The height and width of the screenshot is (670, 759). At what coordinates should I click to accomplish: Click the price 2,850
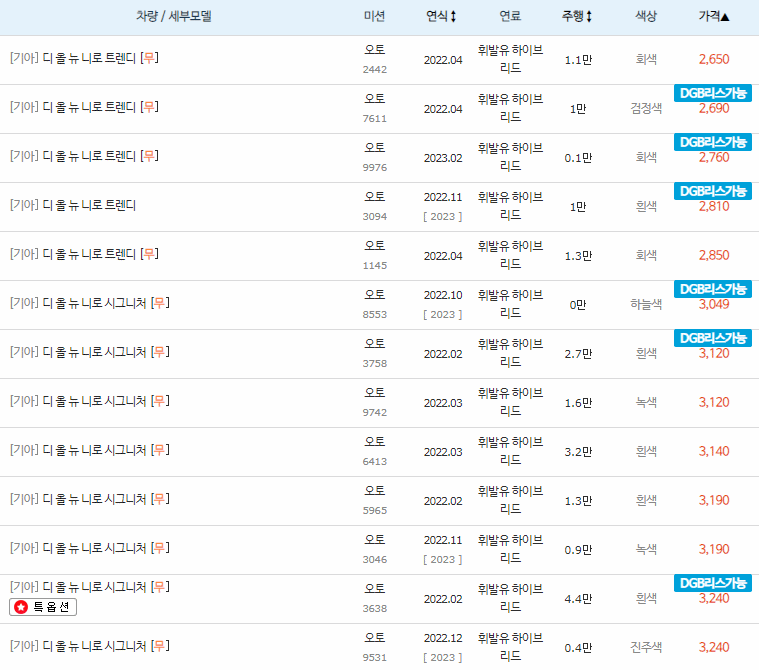pos(713,256)
